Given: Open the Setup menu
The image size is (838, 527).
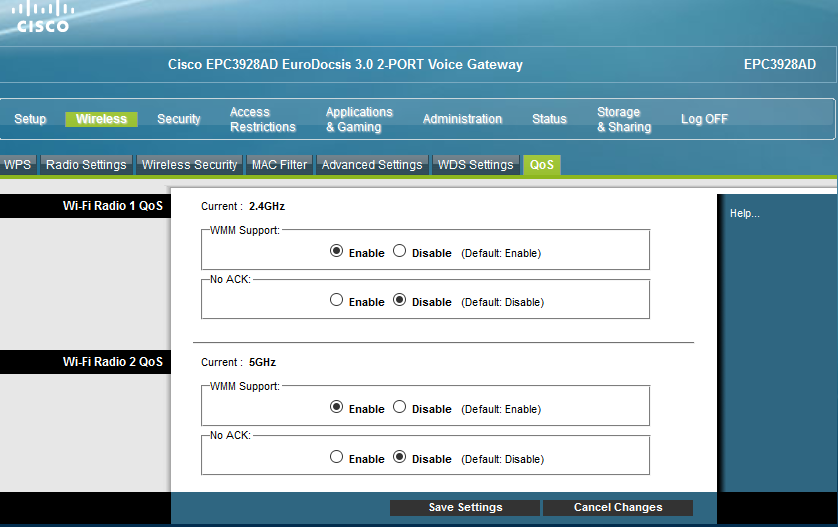Looking at the screenshot, I should click(30, 119).
